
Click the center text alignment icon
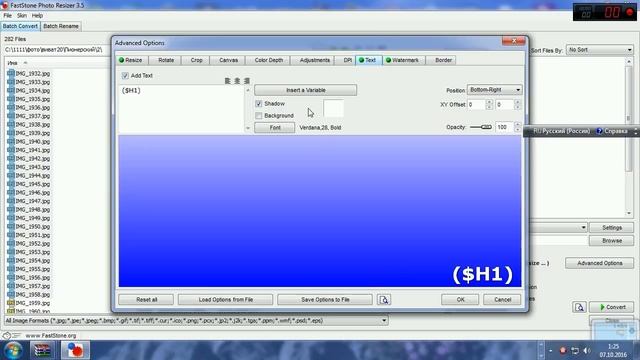click(237, 81)
